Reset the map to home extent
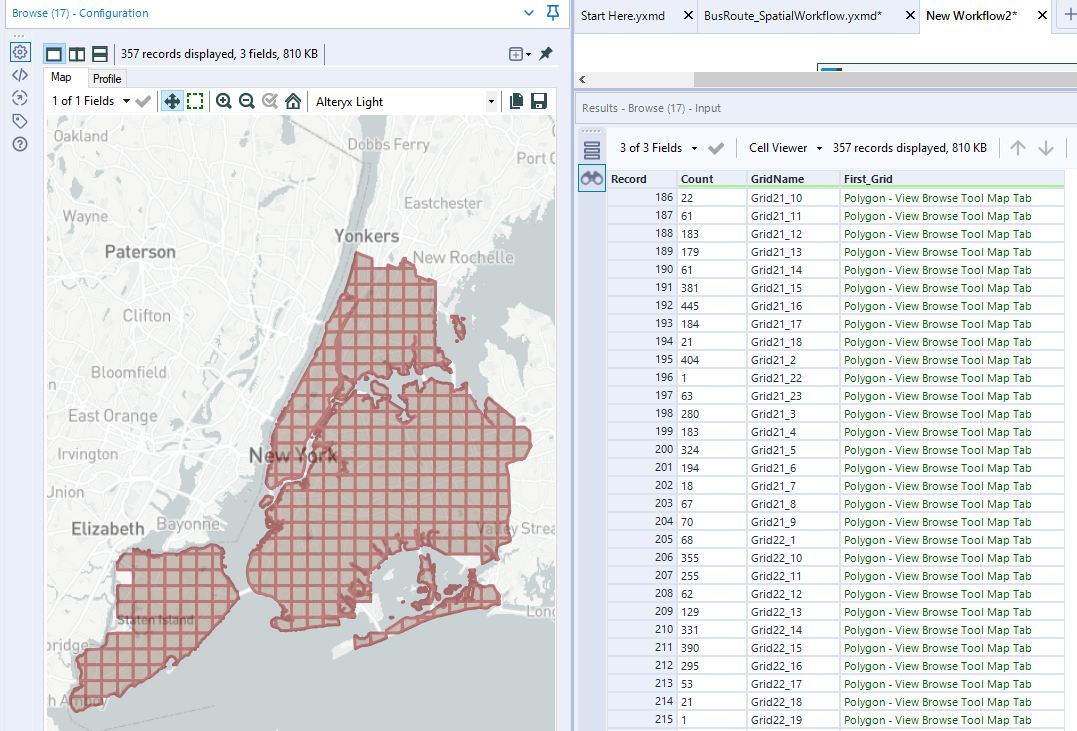Image resolution: width=1077 pixels, height=731 pixels. coord(293,102)
